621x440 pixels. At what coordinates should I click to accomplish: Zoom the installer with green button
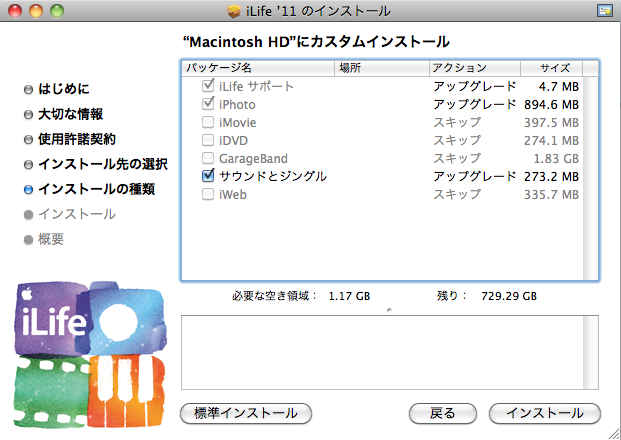click(57, 11)
